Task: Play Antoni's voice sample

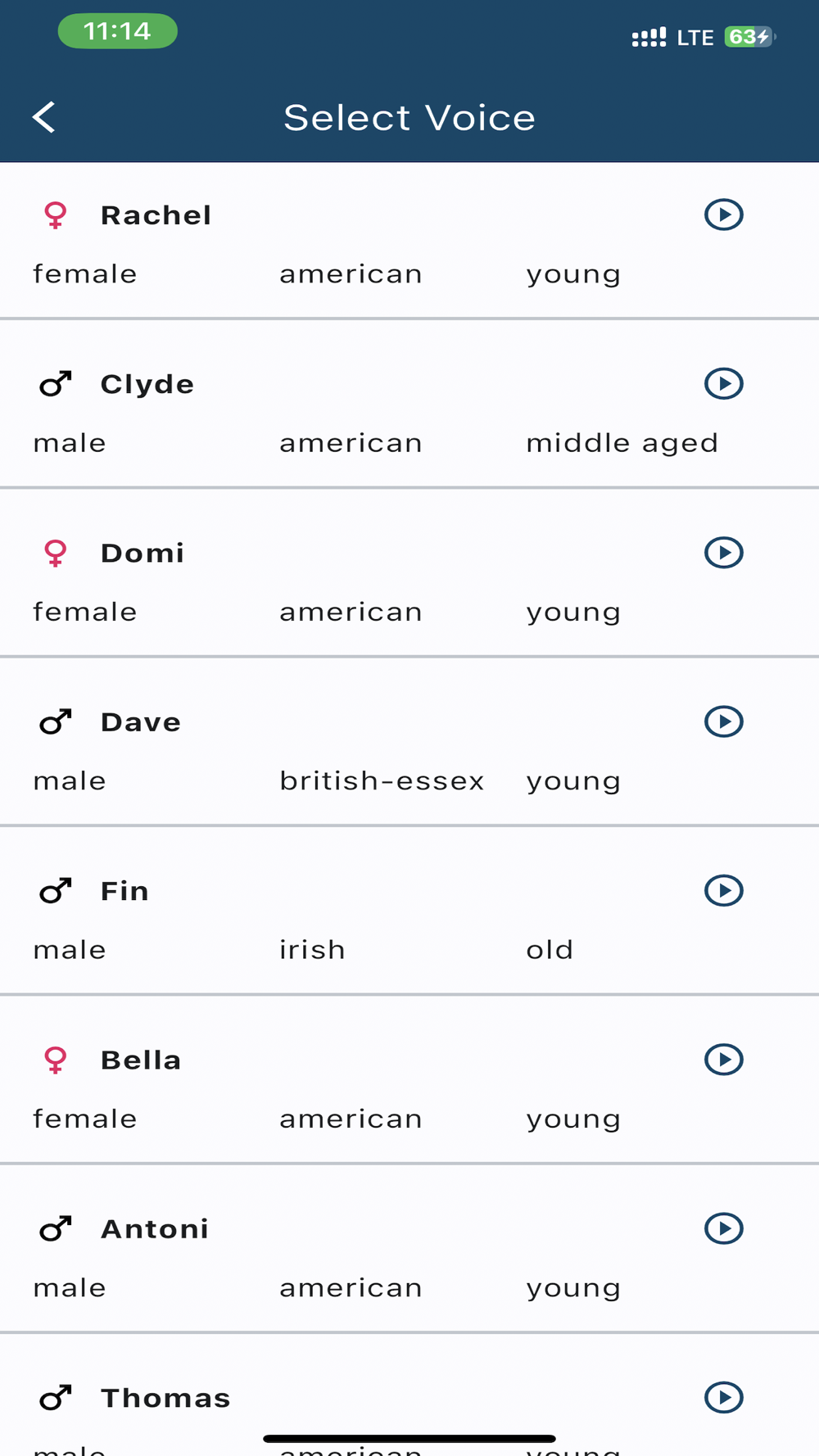Action: [723, 1228]
